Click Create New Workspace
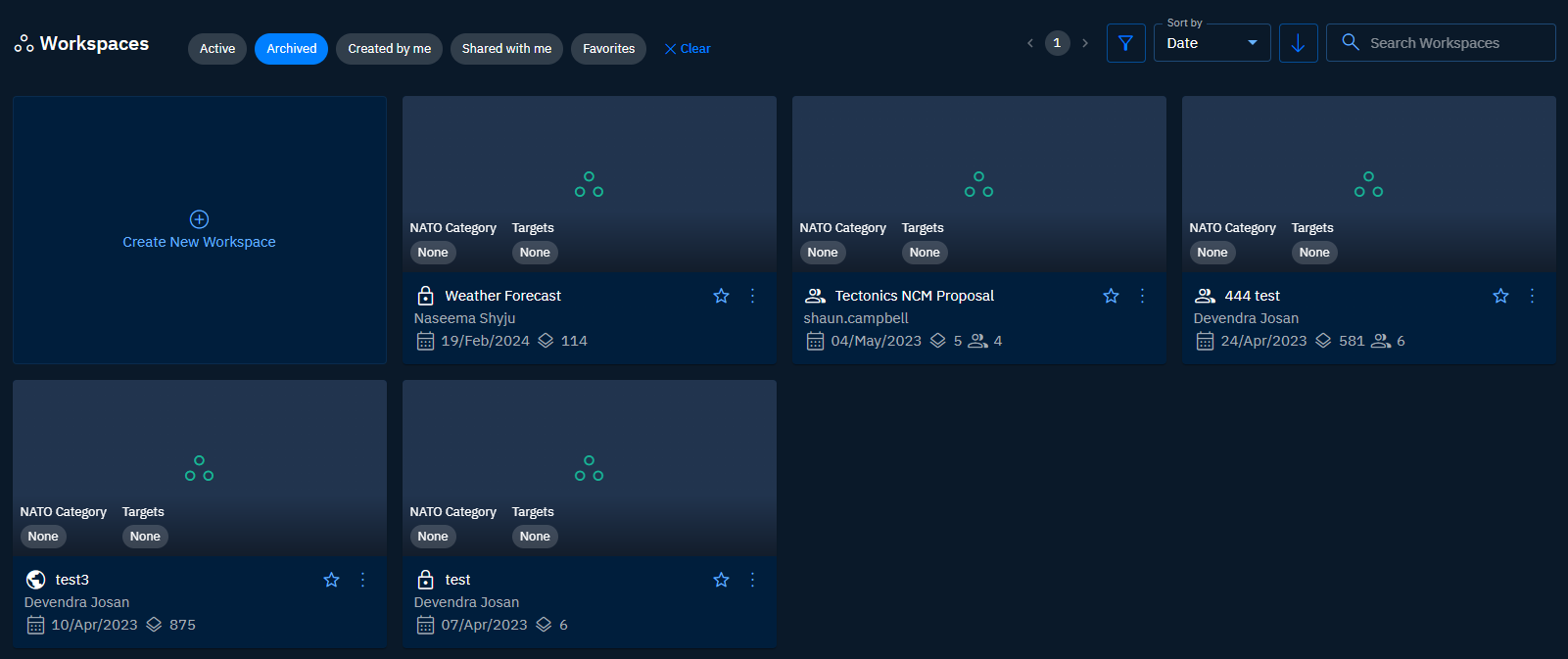This screenshot has height=659, width=1568. pos(199,242)
